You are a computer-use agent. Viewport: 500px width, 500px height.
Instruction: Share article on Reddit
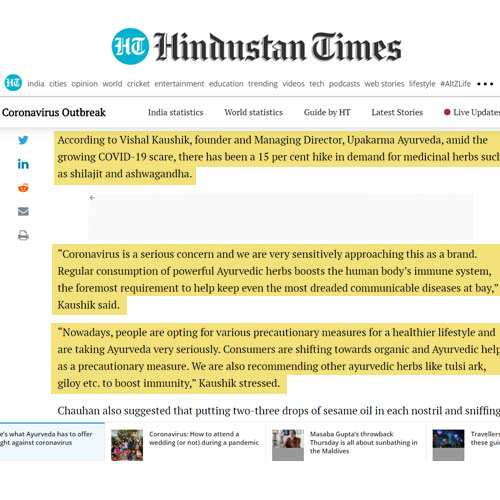tap(23, 188)
